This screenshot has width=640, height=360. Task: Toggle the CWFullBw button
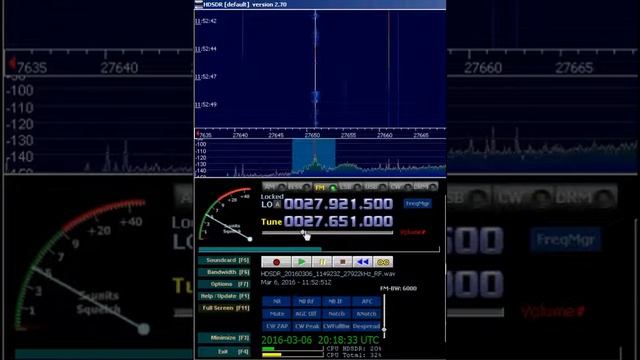pos(336,326)
